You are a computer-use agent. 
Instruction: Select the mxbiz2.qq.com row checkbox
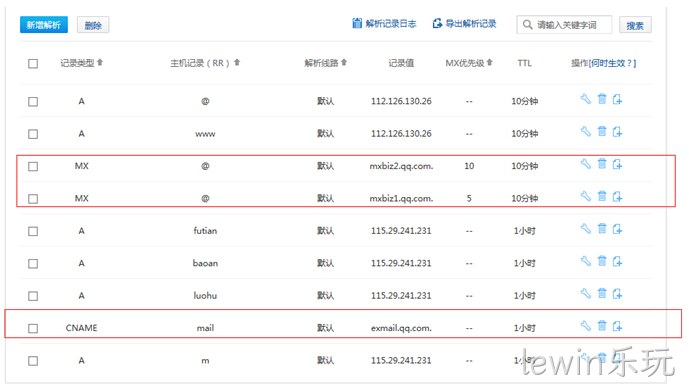(x=33, y=167)
